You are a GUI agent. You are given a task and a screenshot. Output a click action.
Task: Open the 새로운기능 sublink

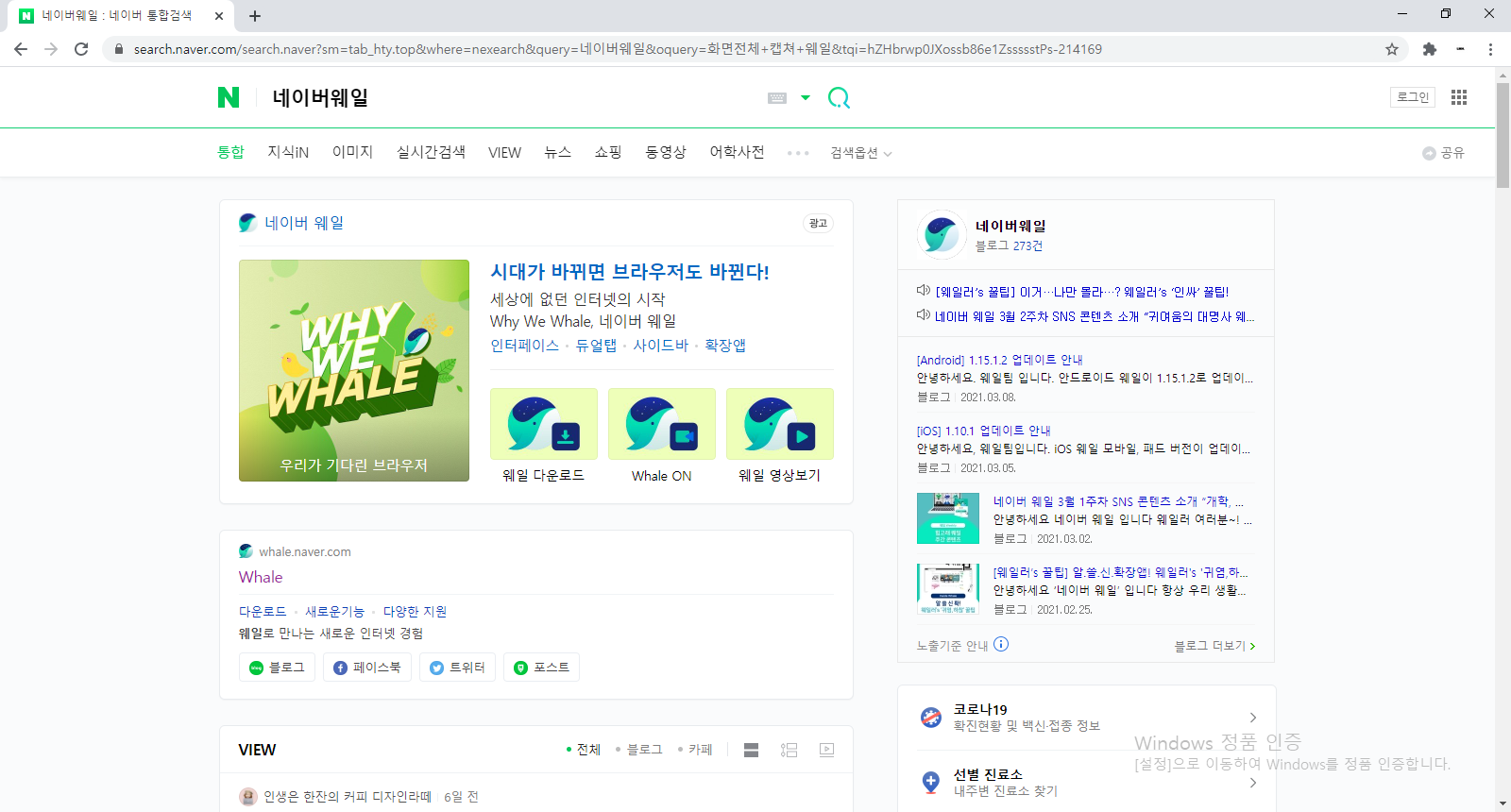point(334,612)
